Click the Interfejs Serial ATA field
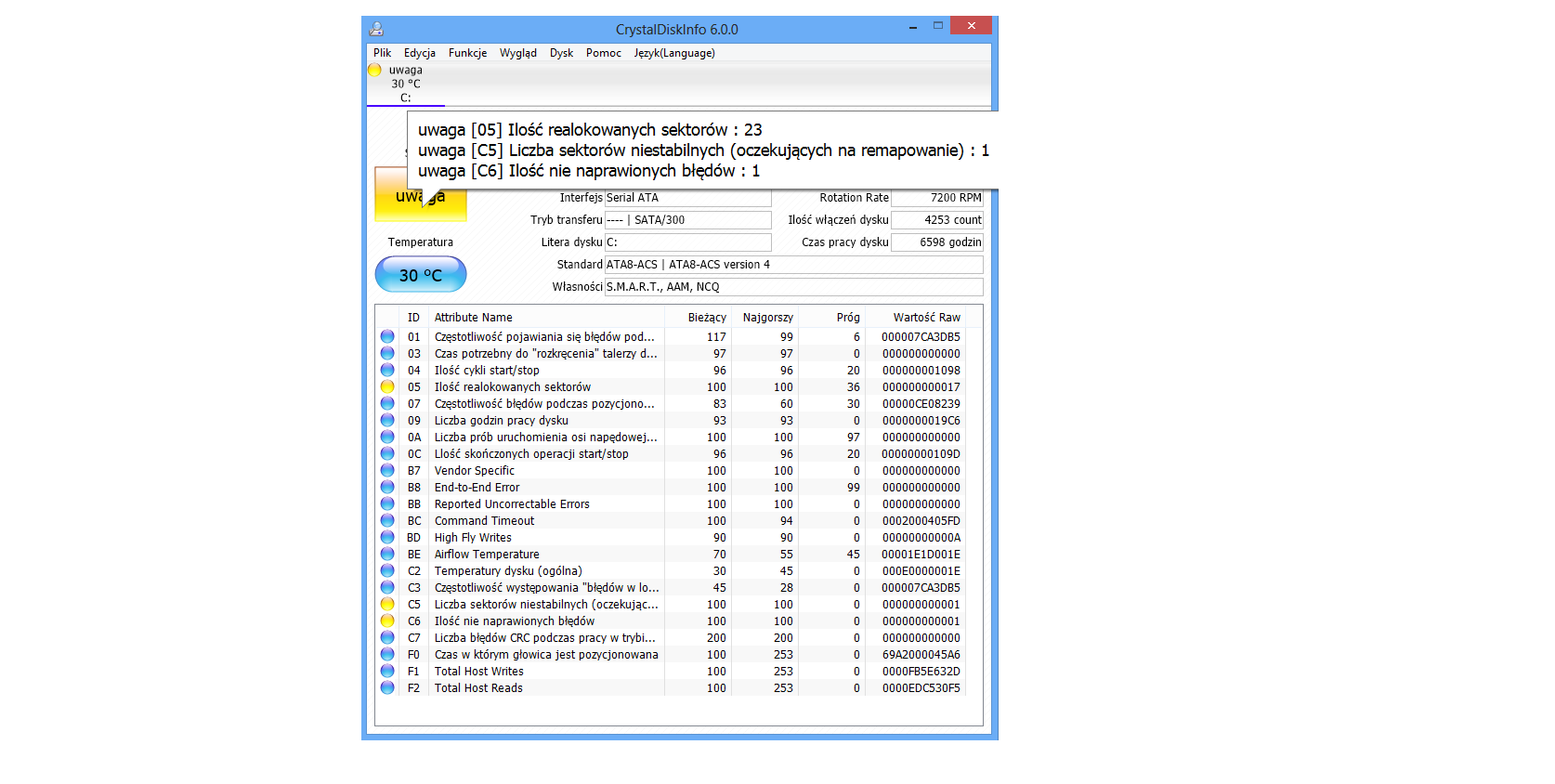Screen dimensions: 1555x784 (x=687, y=198)
